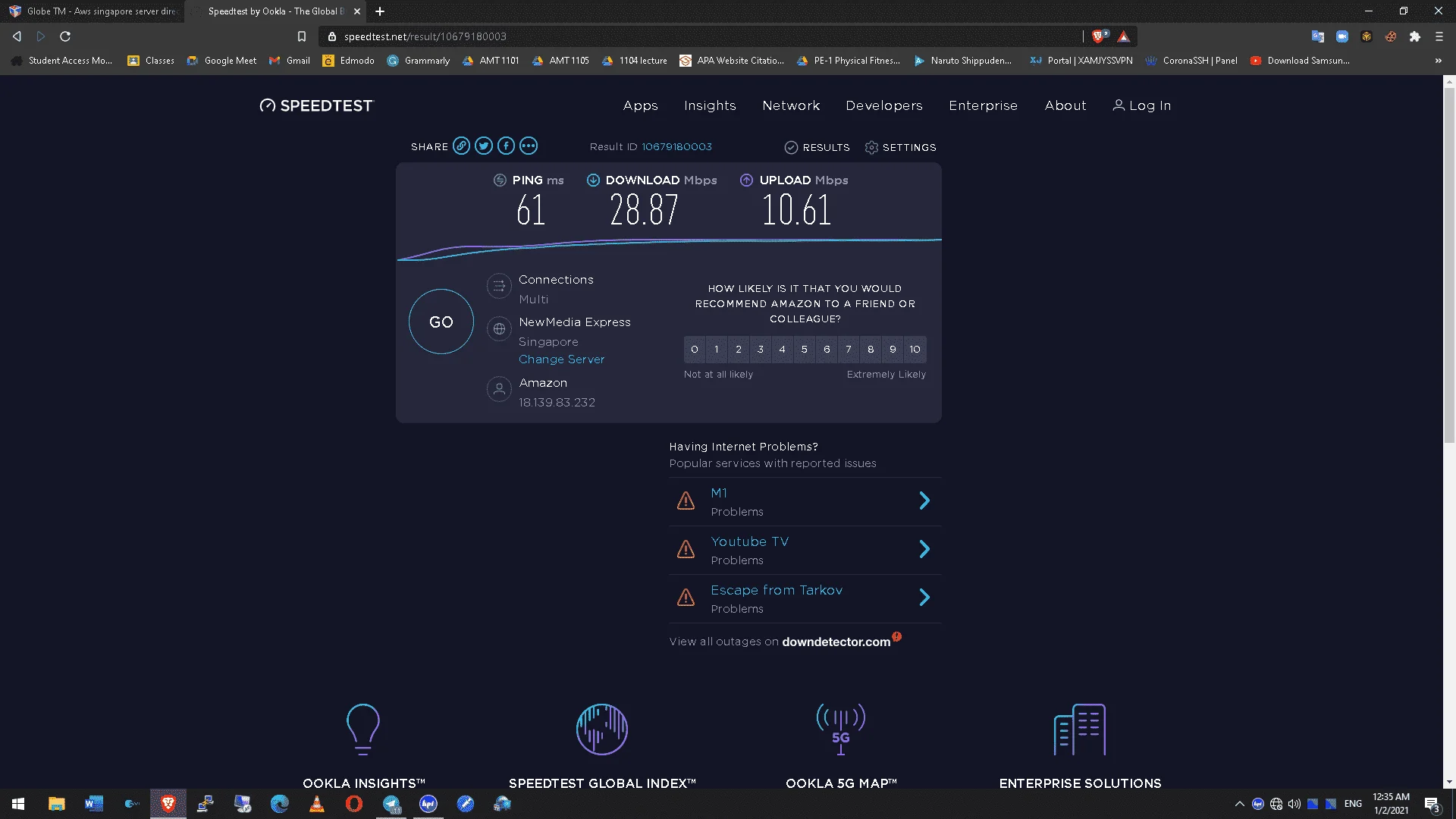Select rating 8 on the recommendation scale
The height and width of the screenshot is (819, 1456).
pos(871,350)
